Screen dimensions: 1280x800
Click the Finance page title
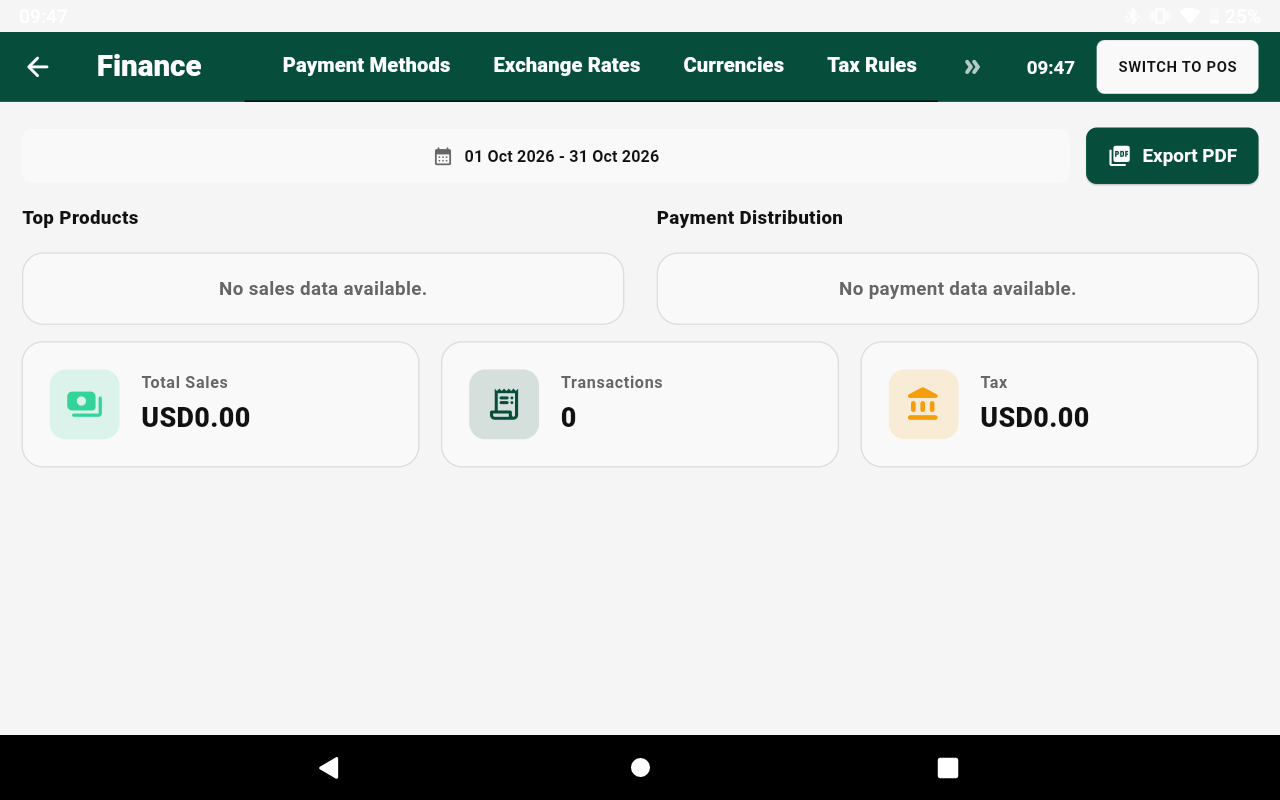coord(149,66)
